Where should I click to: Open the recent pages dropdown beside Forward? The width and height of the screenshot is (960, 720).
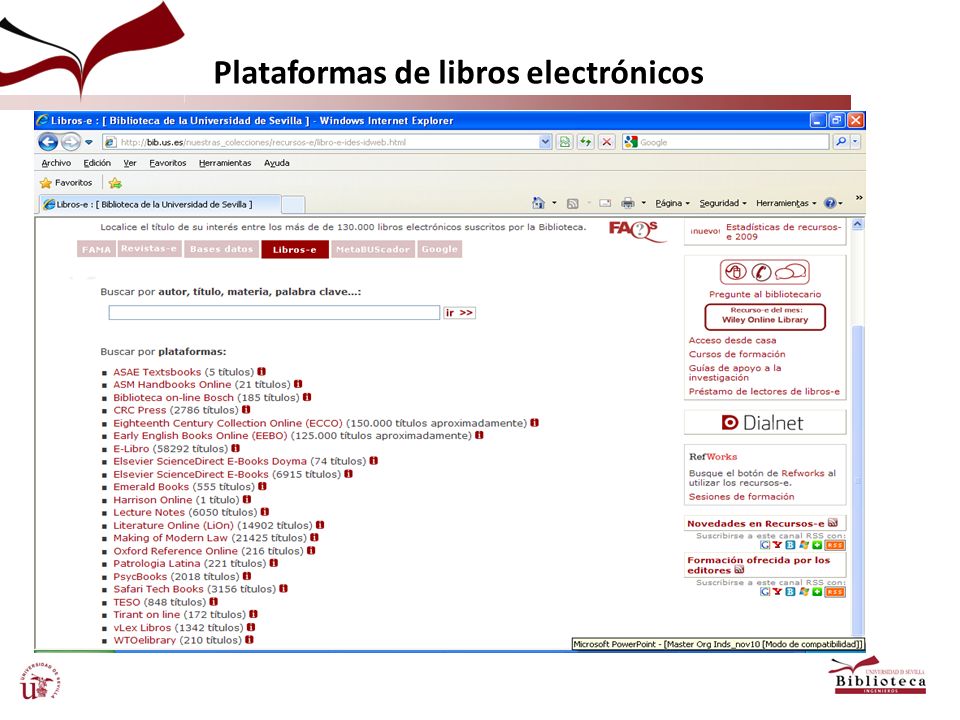pos(89,143)
